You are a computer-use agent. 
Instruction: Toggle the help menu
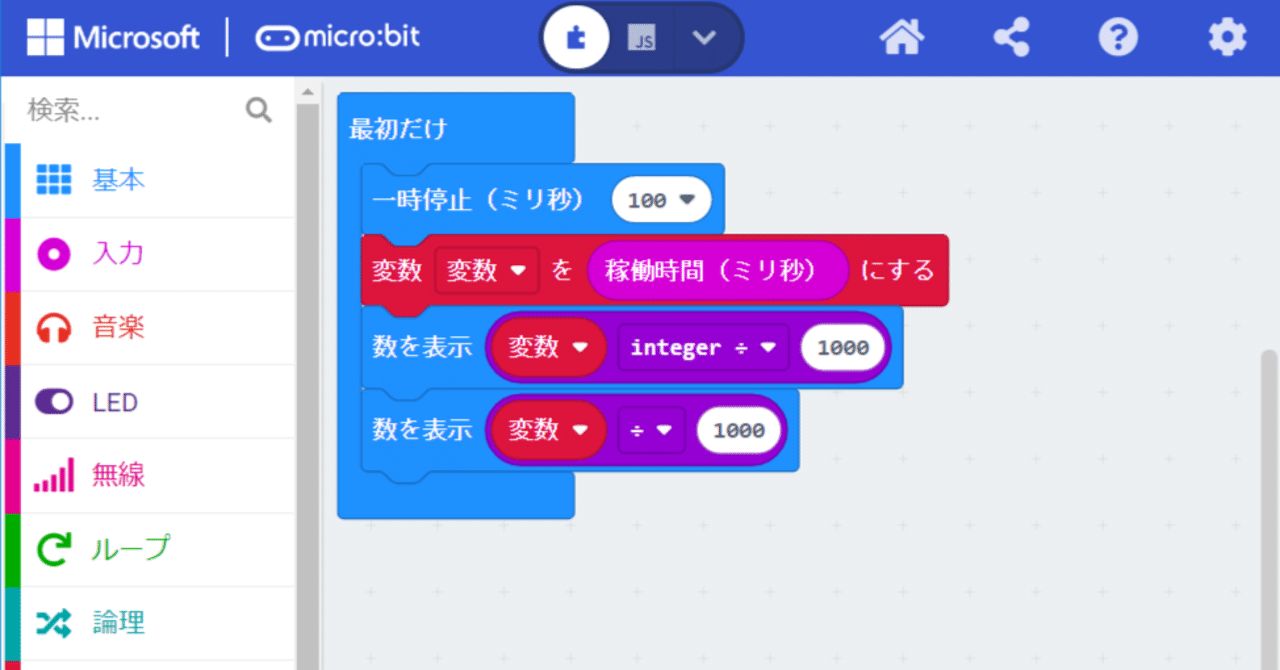click(1118, 36)
